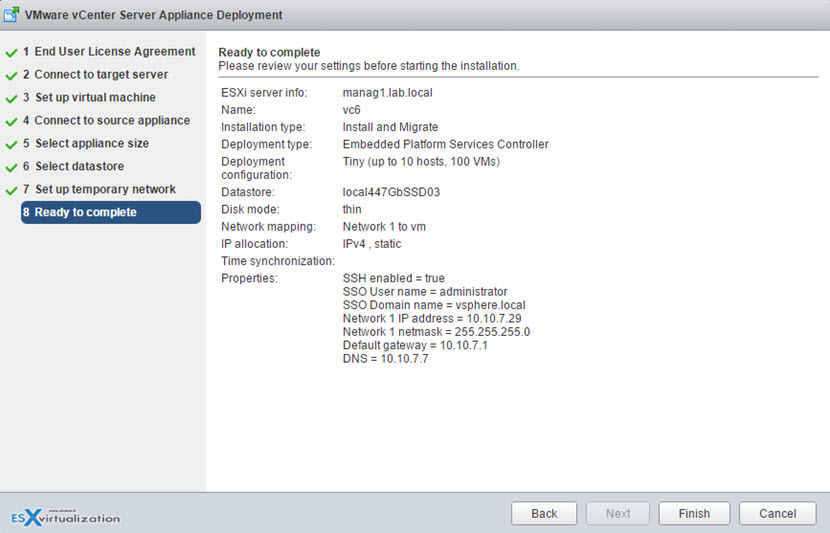
Task: Go to step 2 Connect to target server
Action: pos(95,75)
